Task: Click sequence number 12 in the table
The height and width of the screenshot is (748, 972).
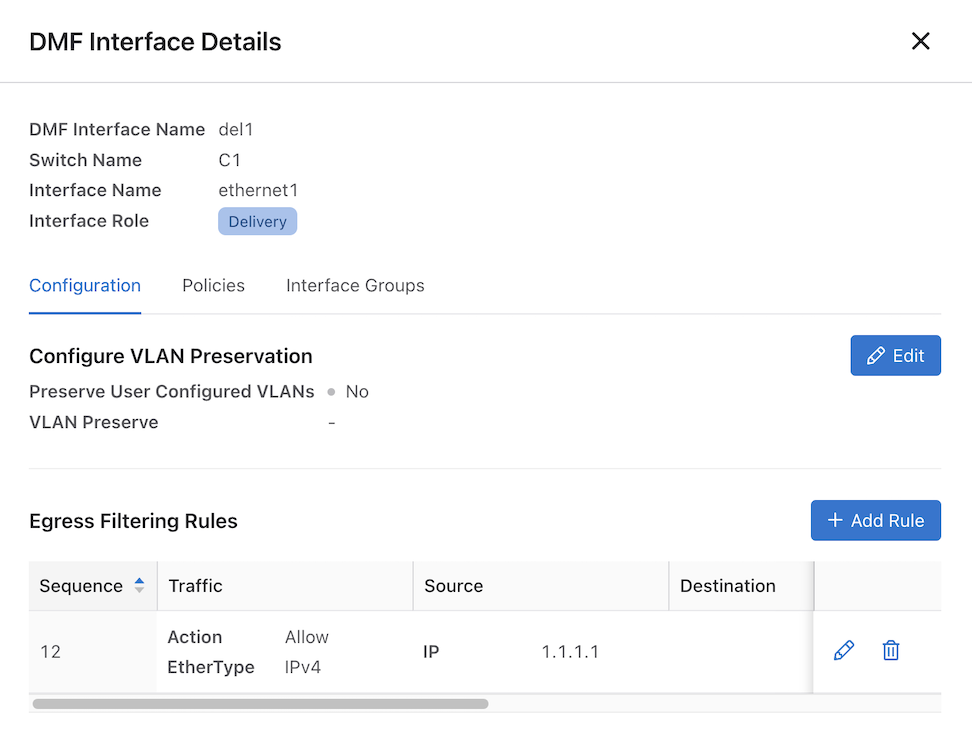Action: pyautogui.click(x=51, y=652)
